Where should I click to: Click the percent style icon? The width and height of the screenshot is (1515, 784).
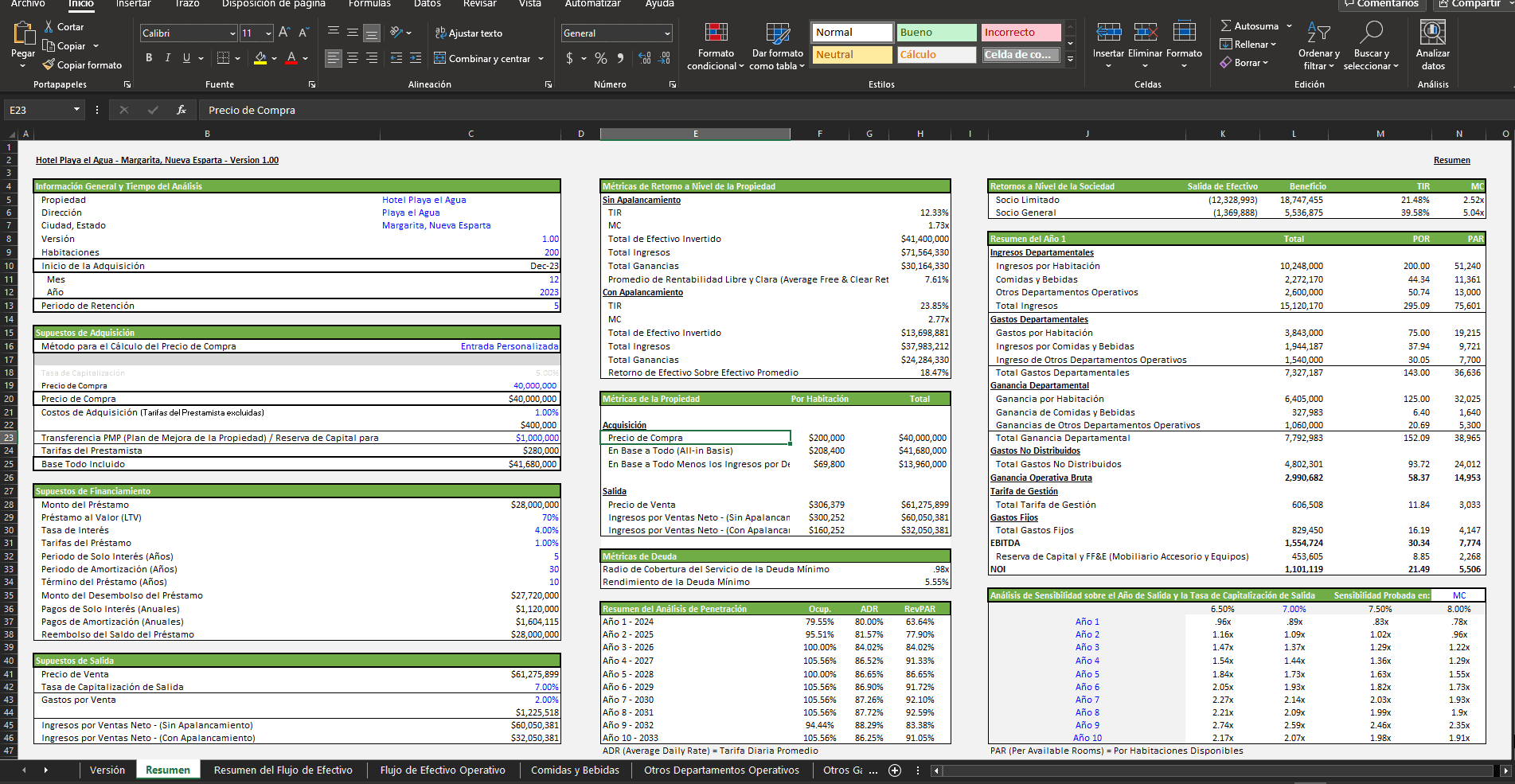coord(601,58)
